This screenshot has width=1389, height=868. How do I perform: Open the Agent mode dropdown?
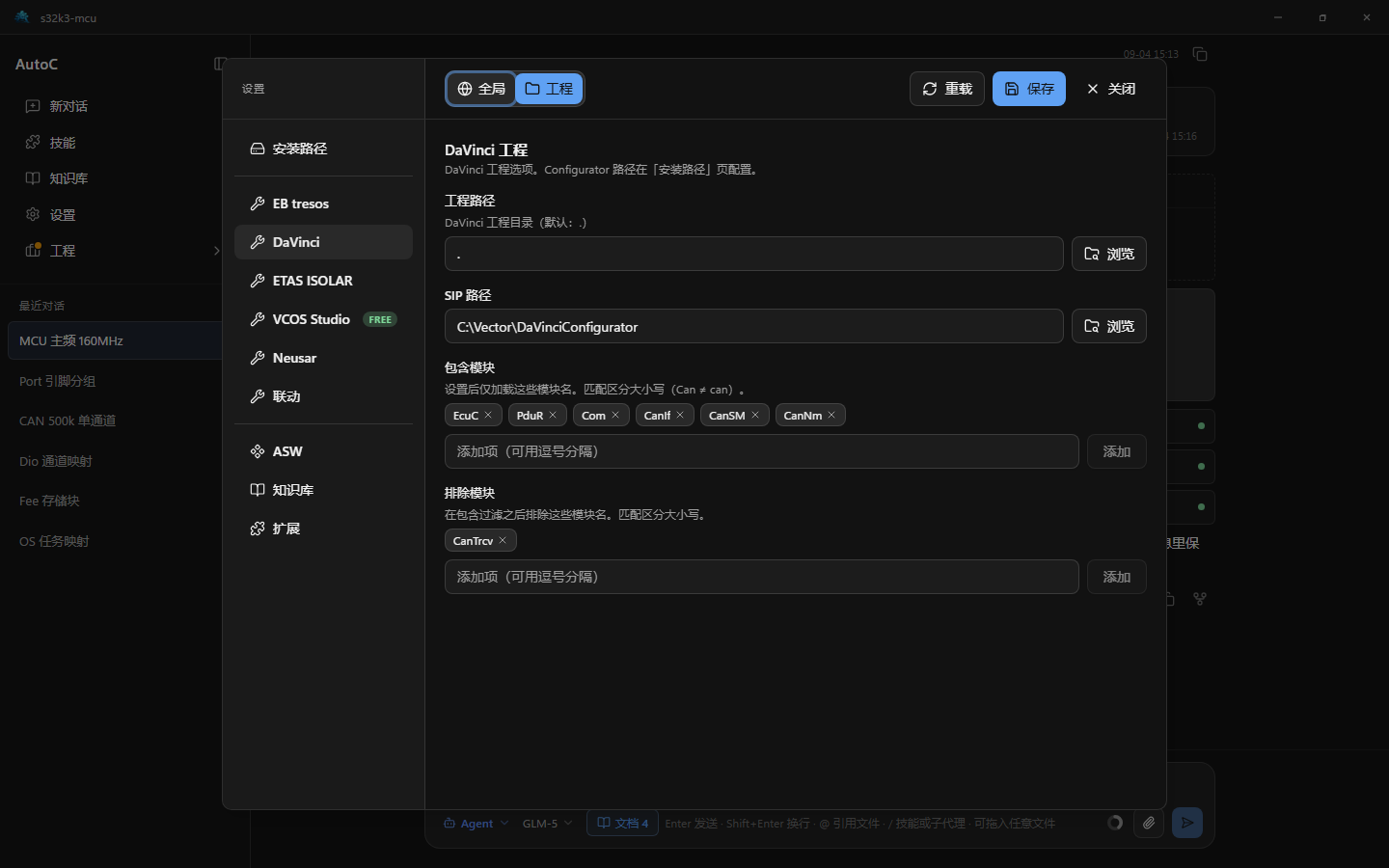(x=476, y=824)
